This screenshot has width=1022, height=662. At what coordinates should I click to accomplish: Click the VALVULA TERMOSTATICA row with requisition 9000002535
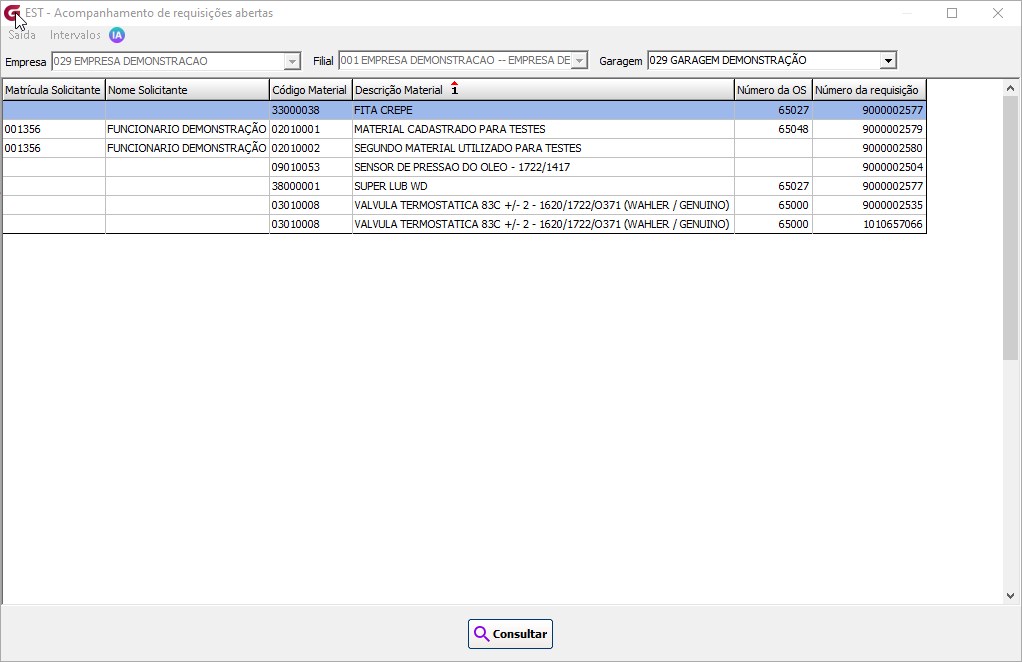tap(464, 205)
